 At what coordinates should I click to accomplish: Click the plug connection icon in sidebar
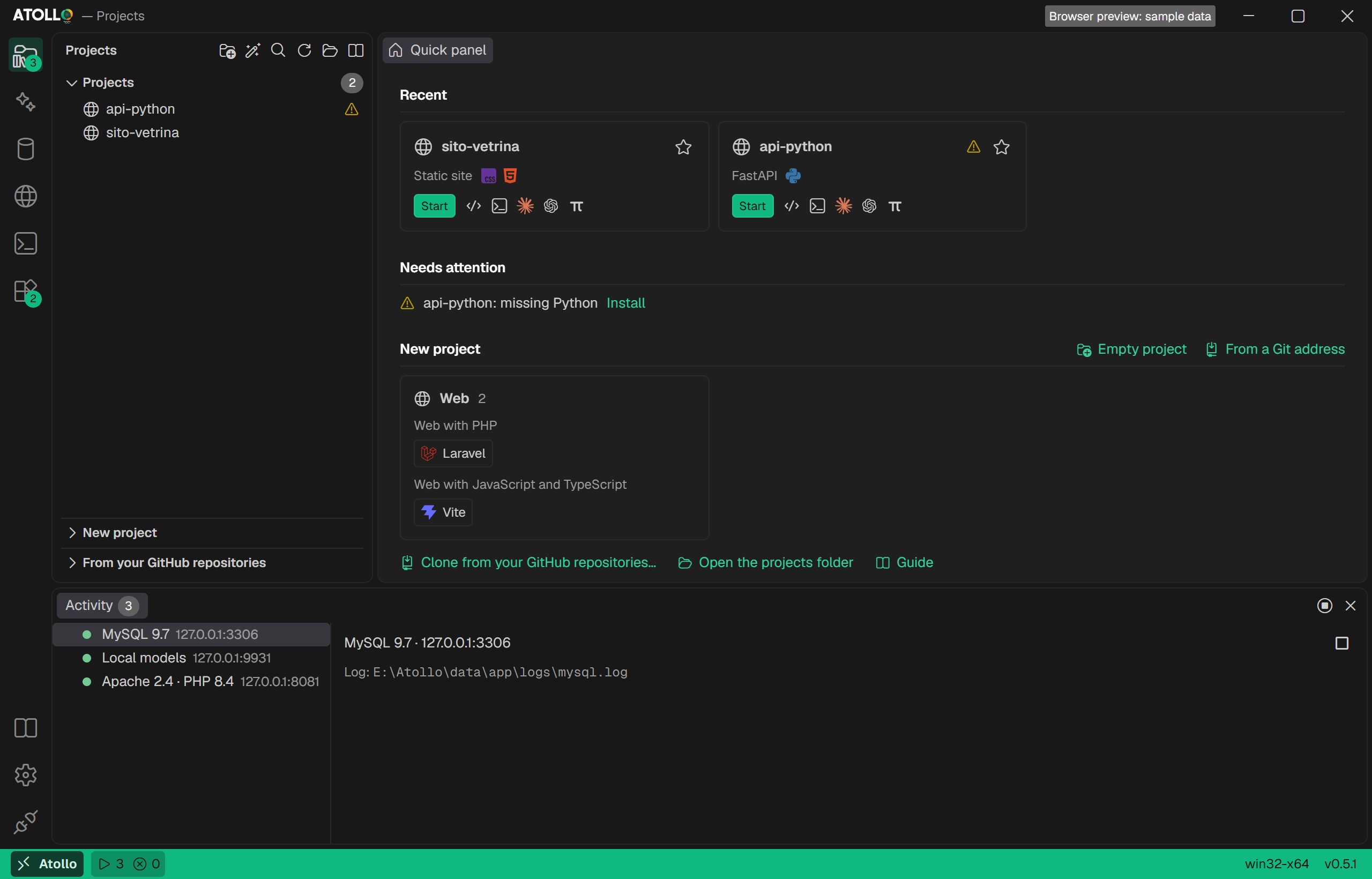click(x=25, y=822)
